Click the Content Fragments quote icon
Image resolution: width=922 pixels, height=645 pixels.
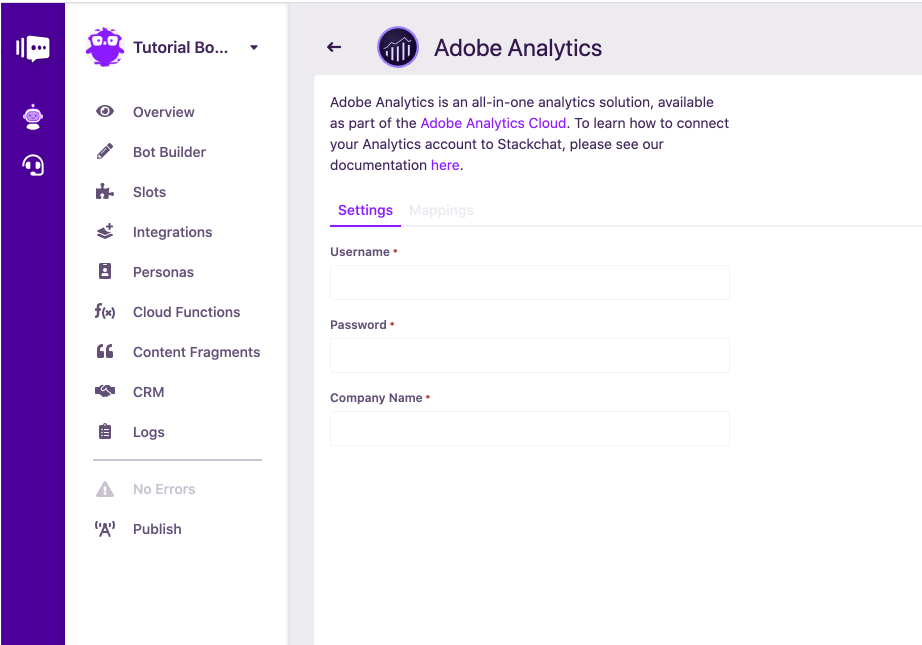(105, 352)
